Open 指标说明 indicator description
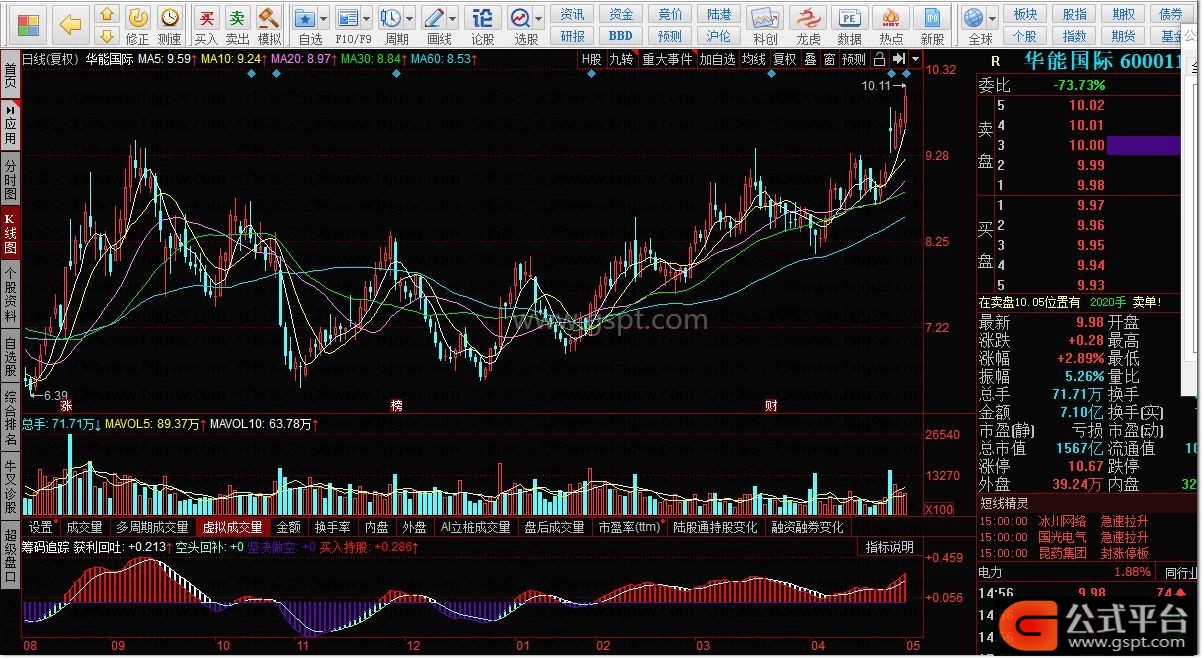Viewport: 1204px width, 659px height. pyautogui.click(x=889, y=547)
